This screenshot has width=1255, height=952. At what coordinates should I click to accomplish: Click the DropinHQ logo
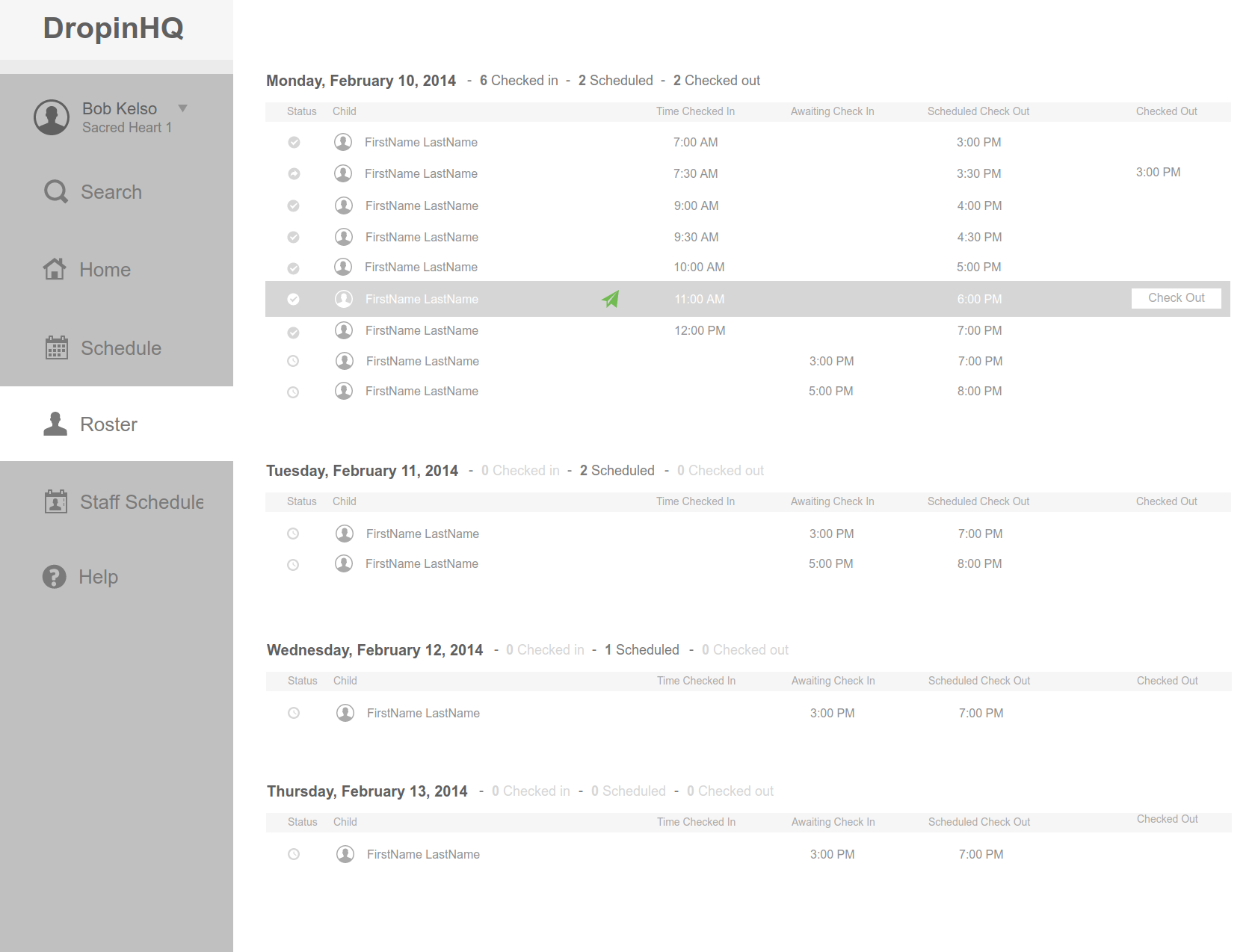(x=114, y=28)
